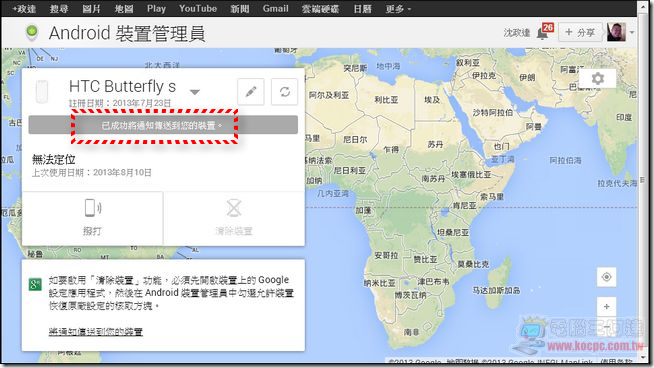Image resolution: width=654 pixels, height=368 pixels.
Task: Click the 沈政達 user name
Action: coord(516,33)
